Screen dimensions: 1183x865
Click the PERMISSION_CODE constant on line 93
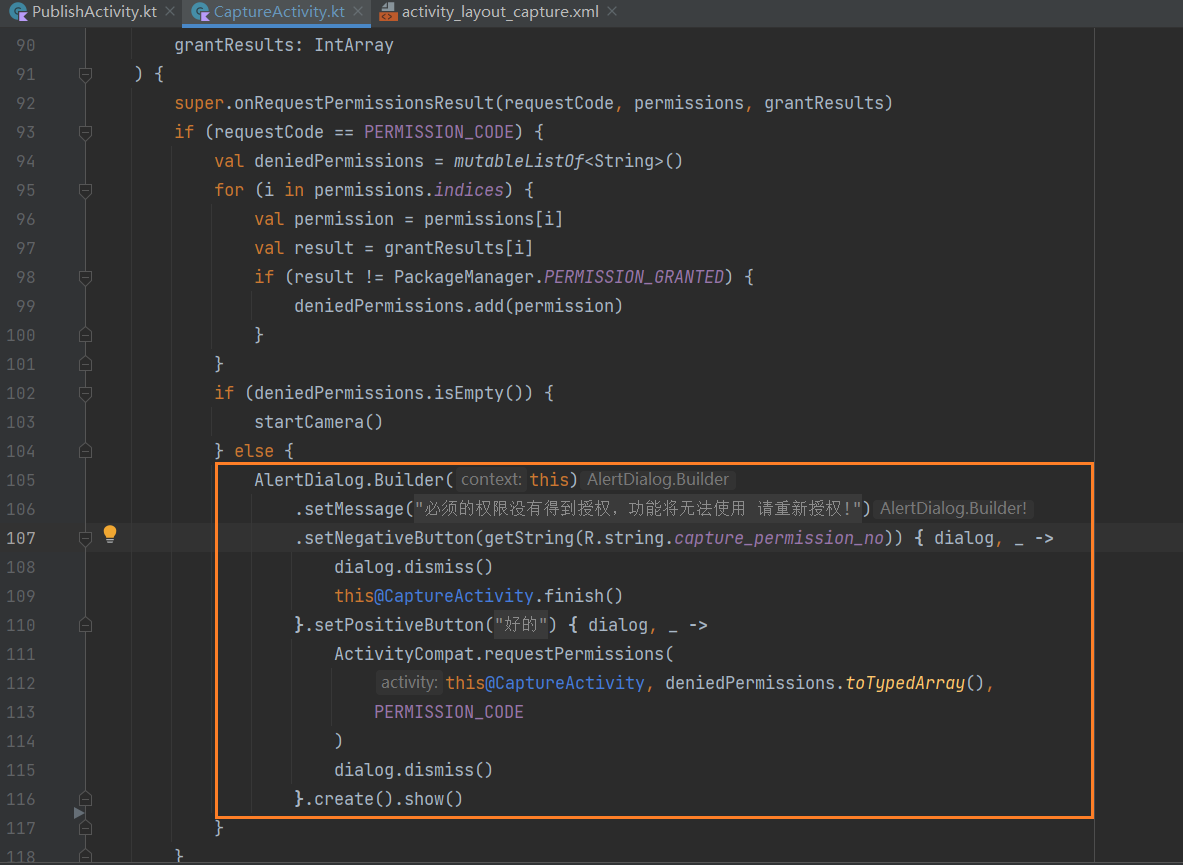[x=439, y=132]
